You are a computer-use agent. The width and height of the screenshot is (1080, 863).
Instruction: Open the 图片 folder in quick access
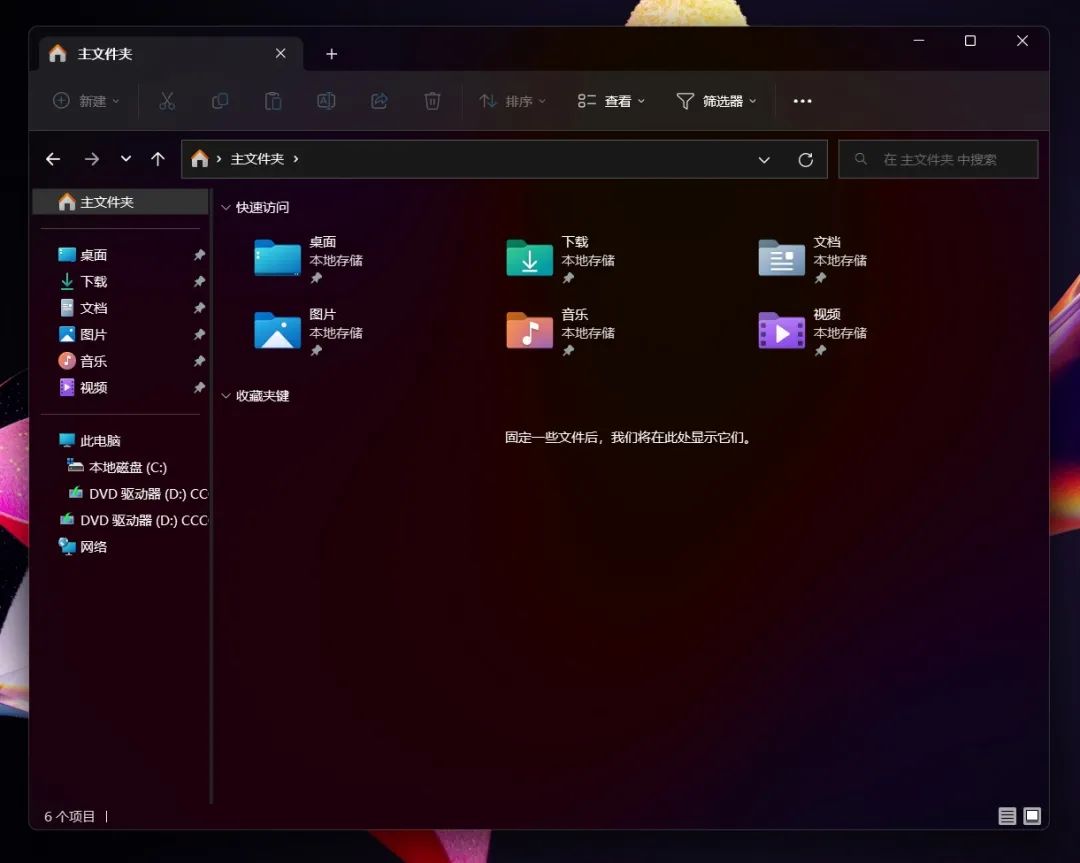(309, 332)
